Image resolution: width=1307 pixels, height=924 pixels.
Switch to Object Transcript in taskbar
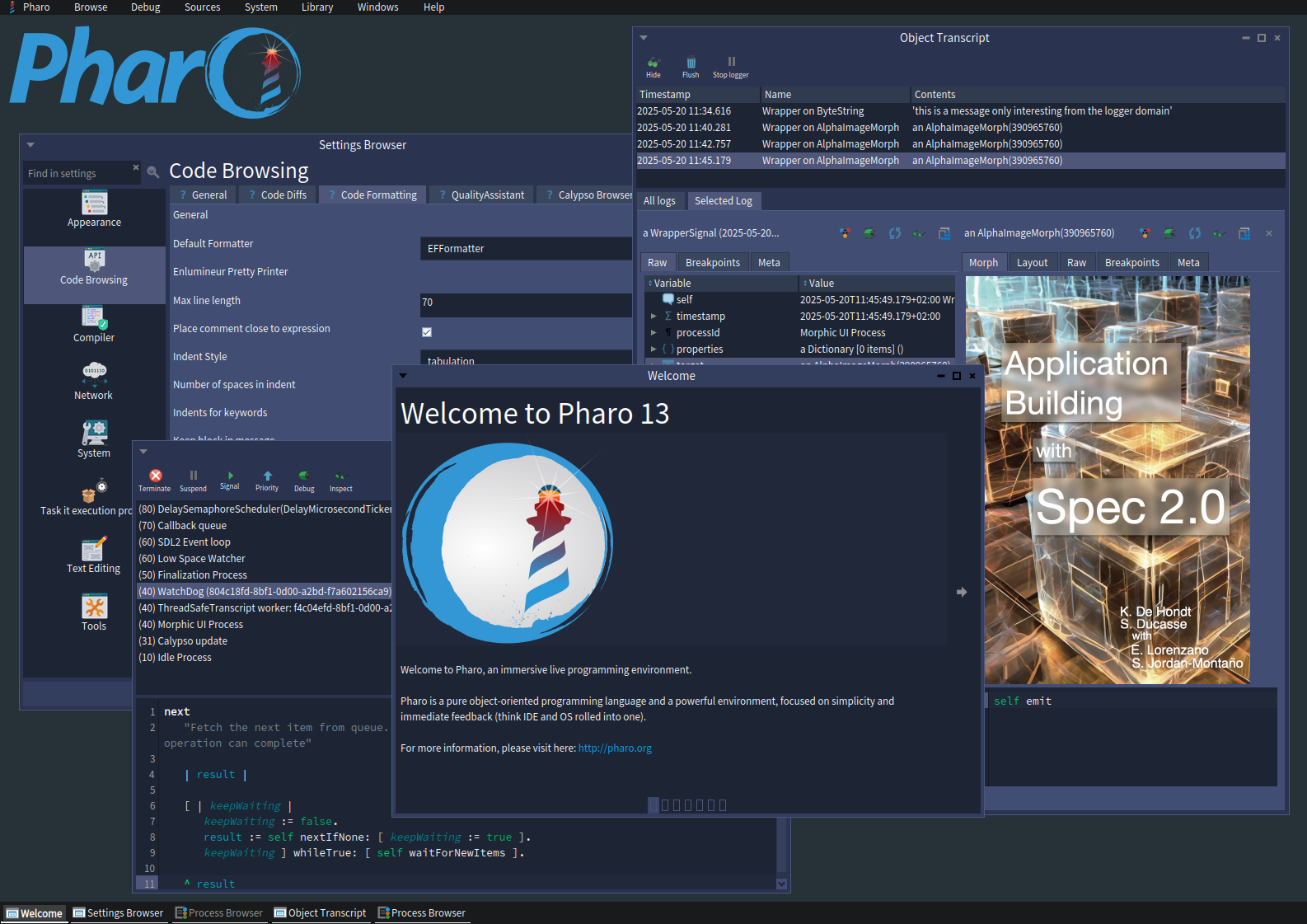pyautogui.click(x=321, y=913)
